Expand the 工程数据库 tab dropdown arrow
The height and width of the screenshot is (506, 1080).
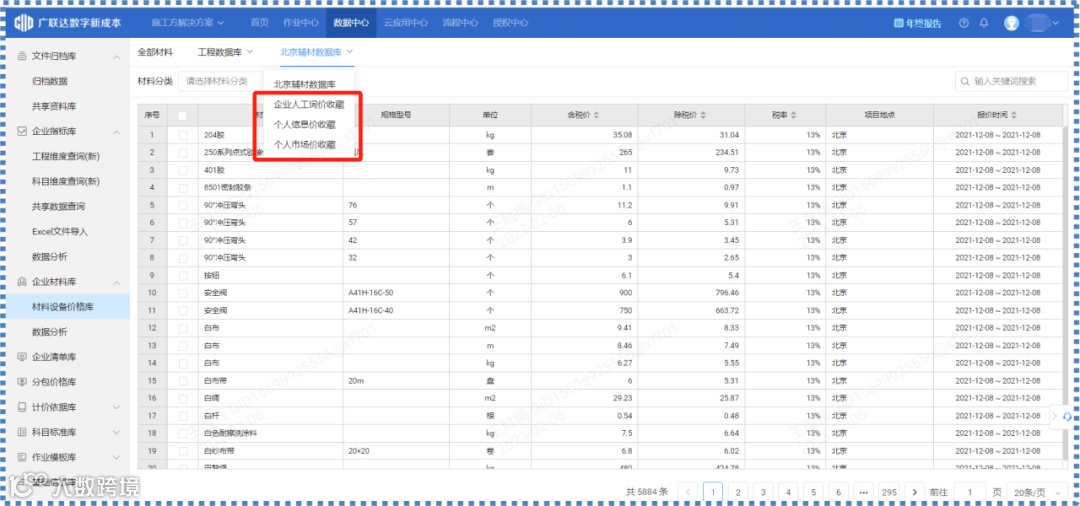point(249,52)
